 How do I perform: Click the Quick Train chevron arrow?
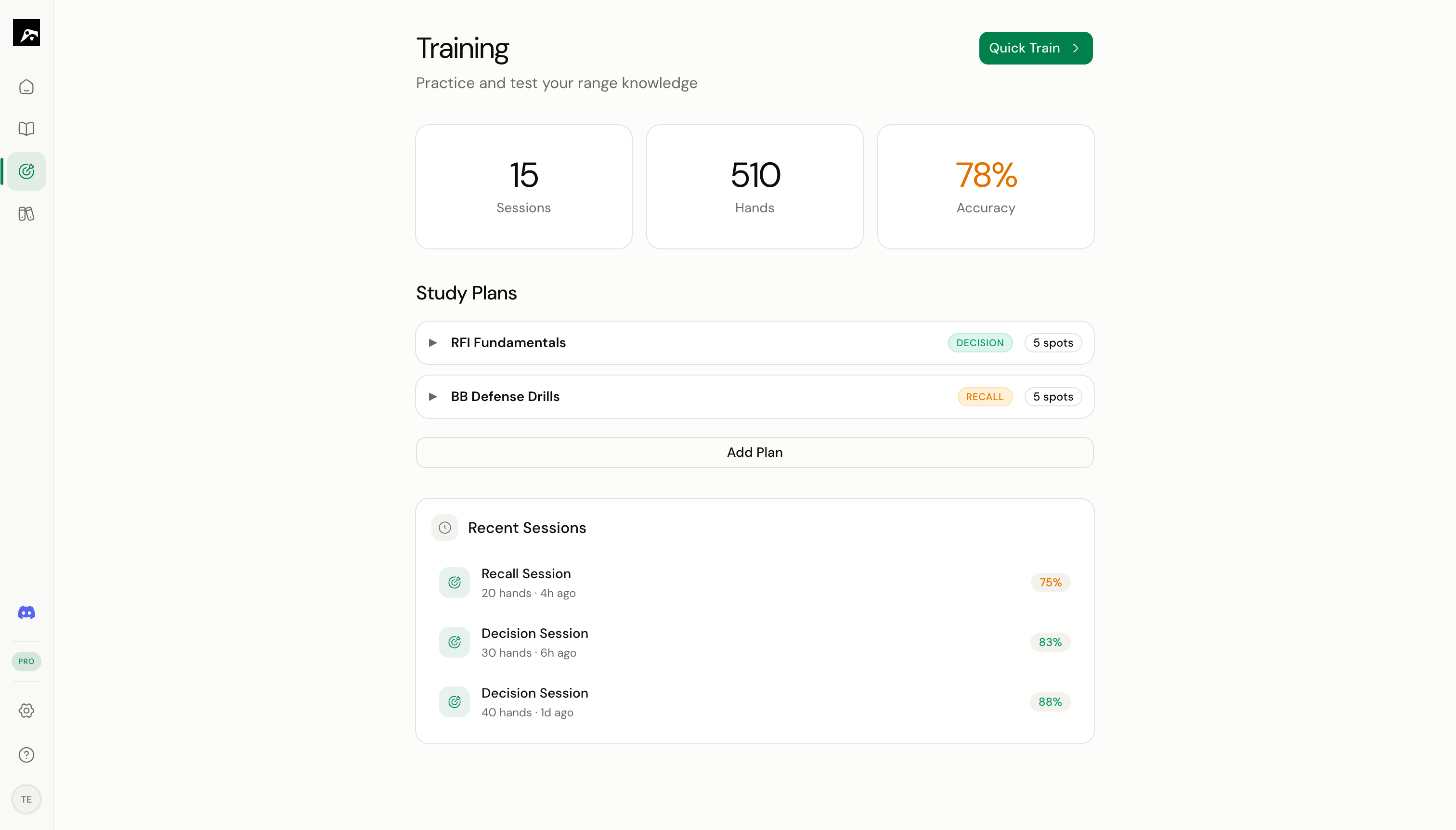tap(1076, 48)
